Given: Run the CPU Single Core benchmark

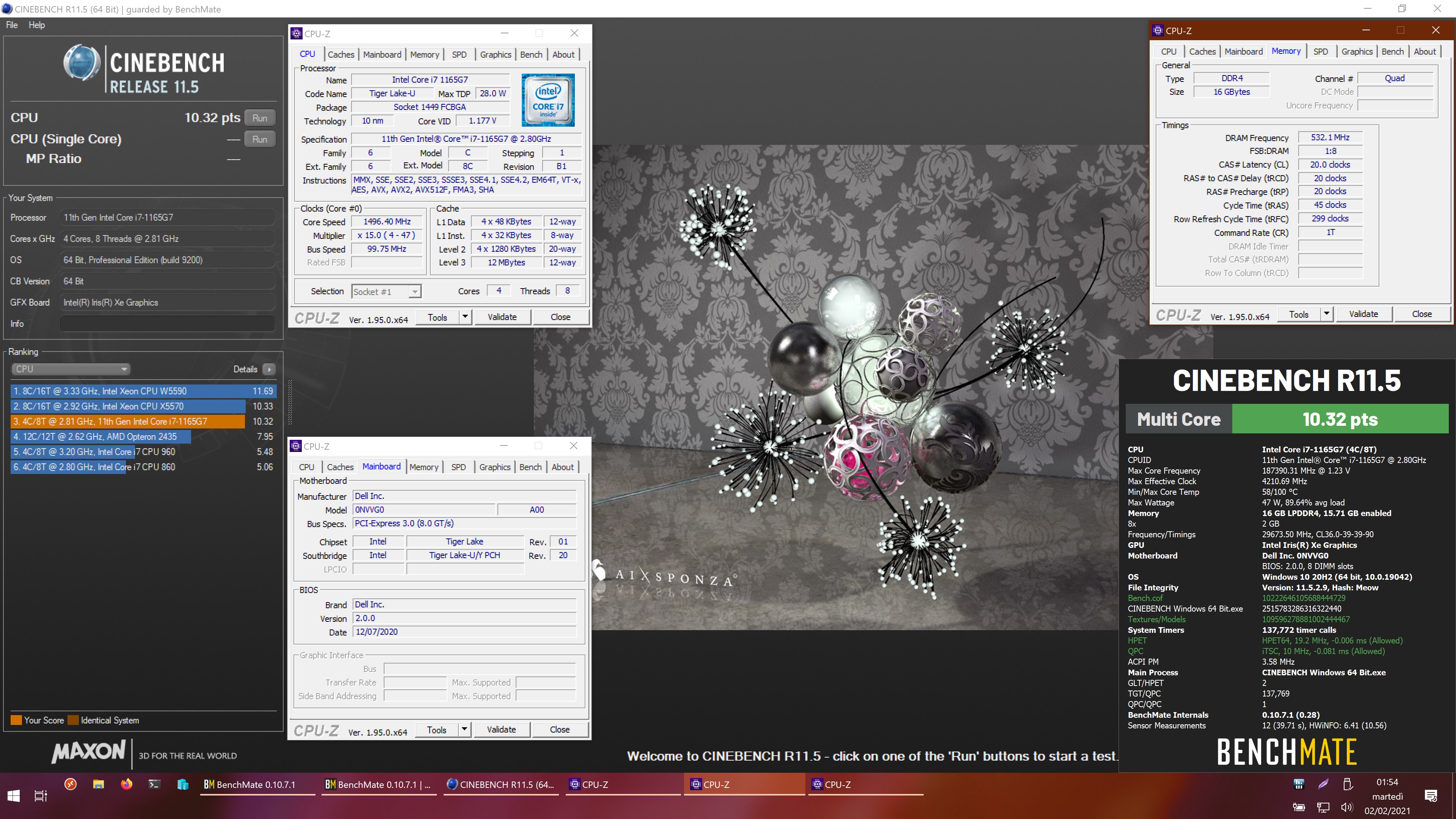Looking at the screenshot, I should pos(260,139).
